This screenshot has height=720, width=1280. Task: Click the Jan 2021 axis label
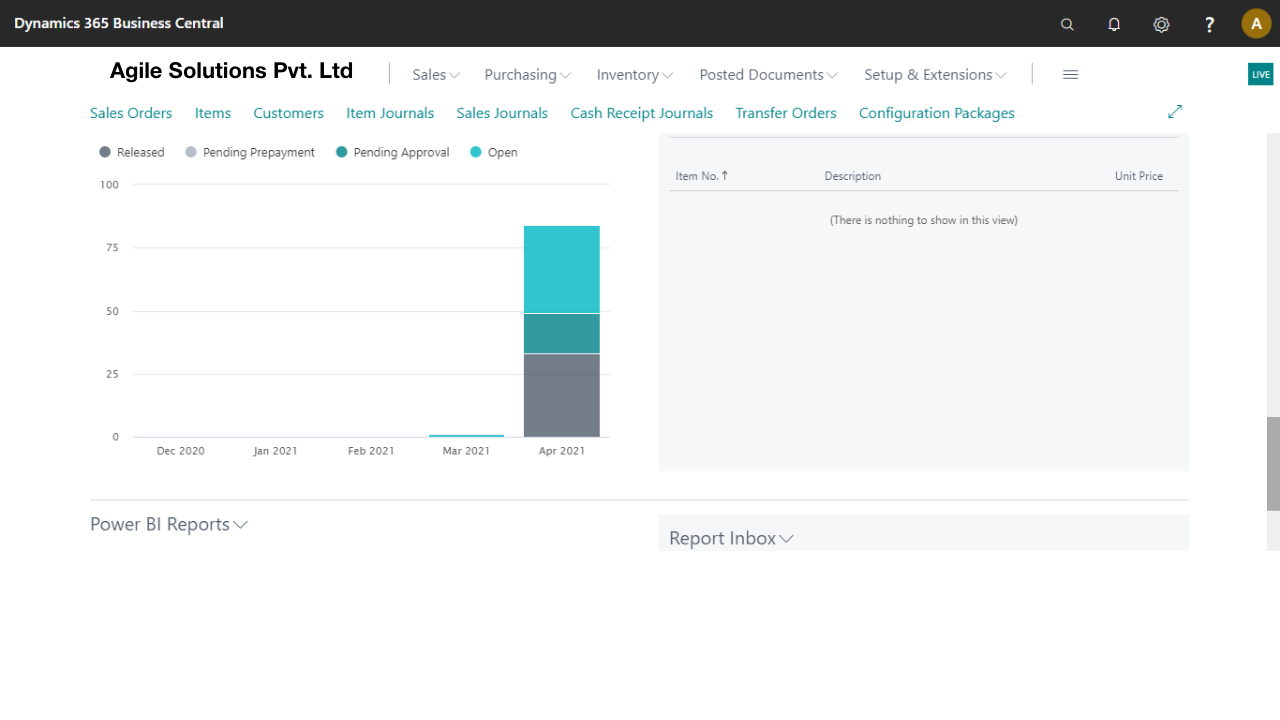click(275, 451)
